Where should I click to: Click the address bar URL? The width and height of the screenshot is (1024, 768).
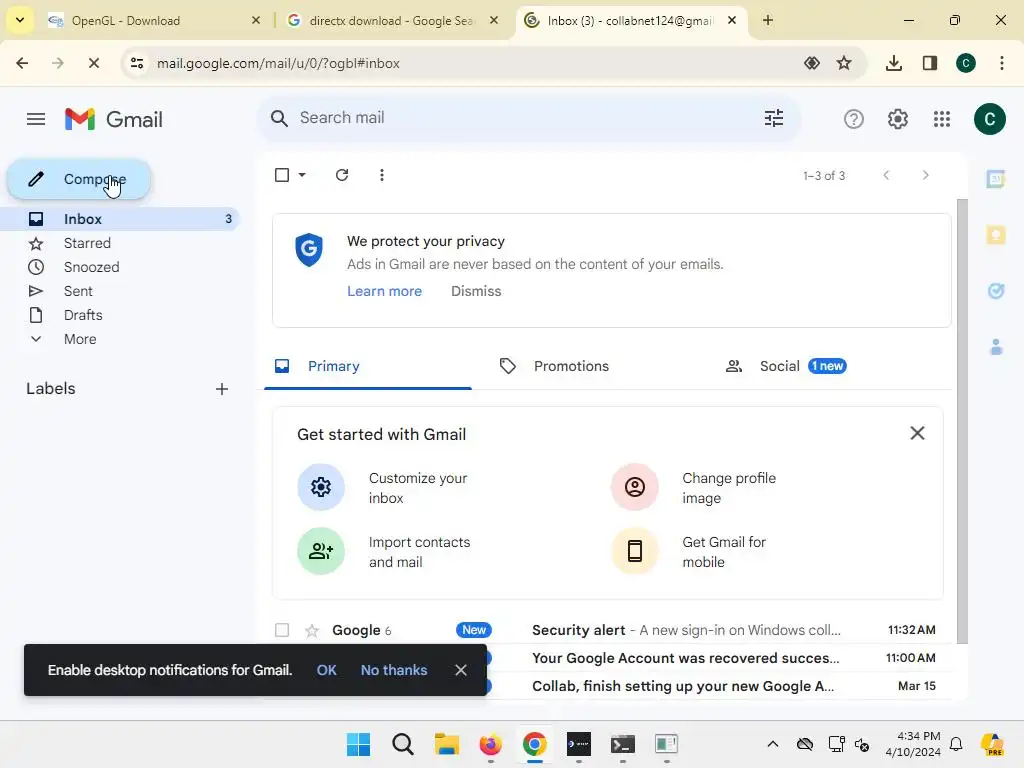[x=278, y=63]
